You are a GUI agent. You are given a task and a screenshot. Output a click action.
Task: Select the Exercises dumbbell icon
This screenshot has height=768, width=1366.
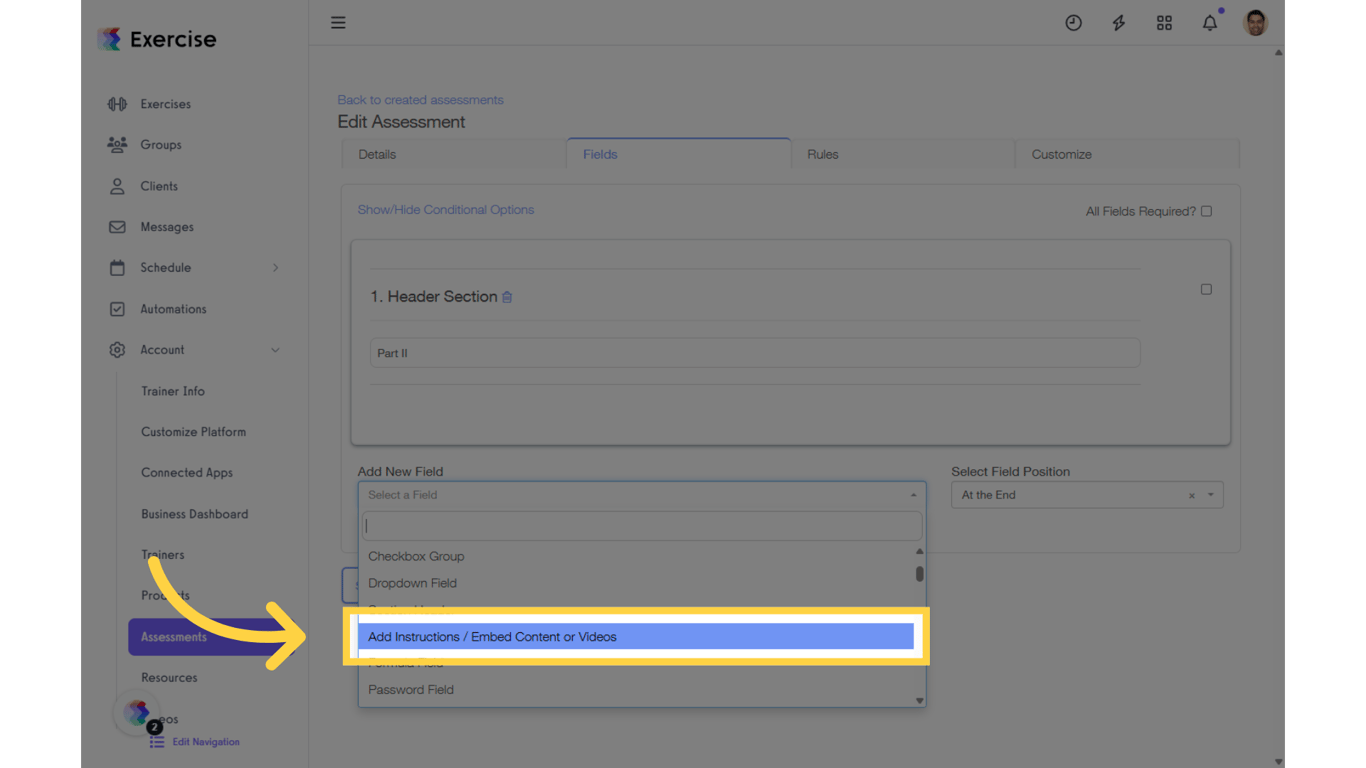pyautogui.click(x=117, y=104)
